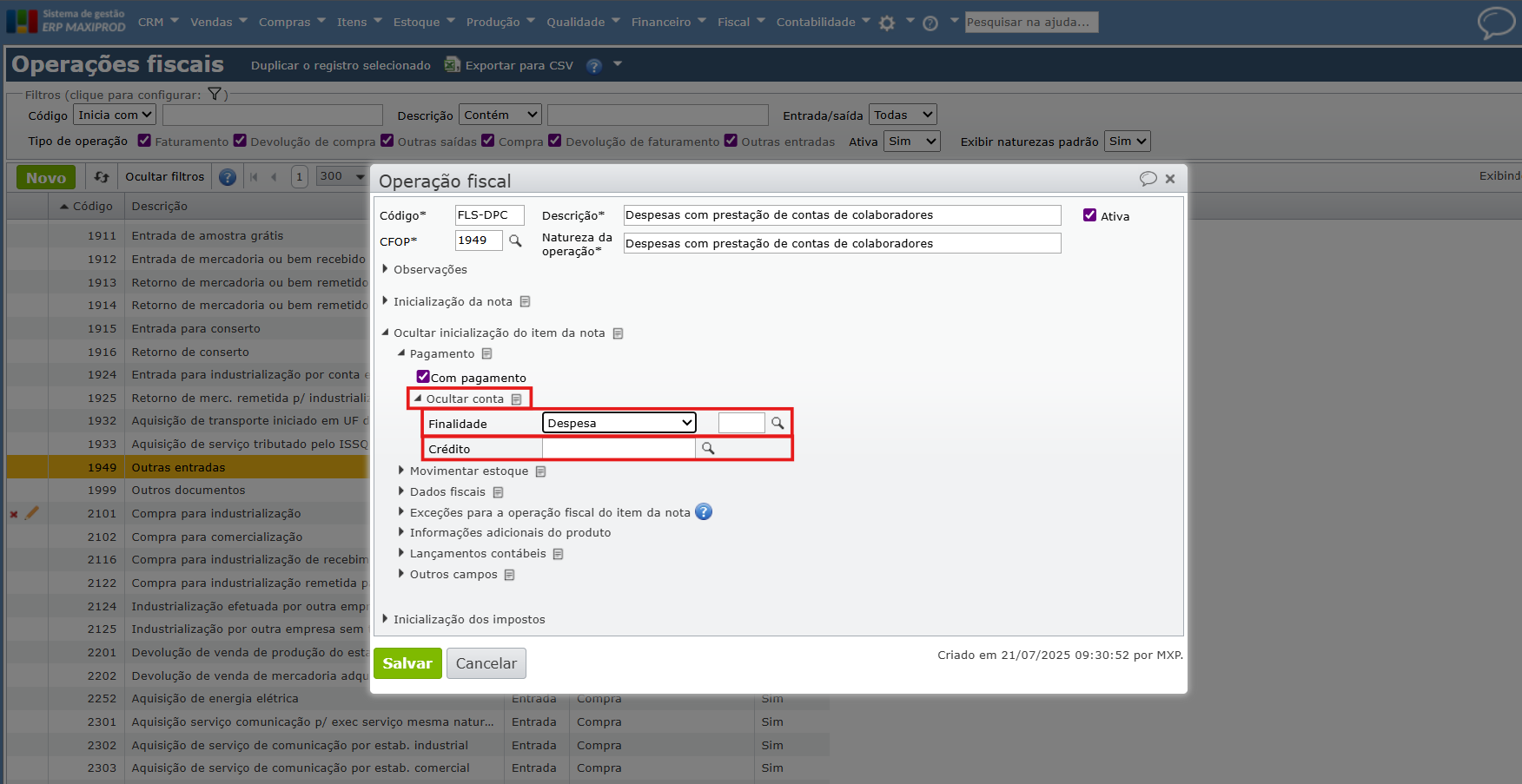Toggle the Outras saídas filter checkbox
Screen dimensions: 1522x784
coord(387,141)
